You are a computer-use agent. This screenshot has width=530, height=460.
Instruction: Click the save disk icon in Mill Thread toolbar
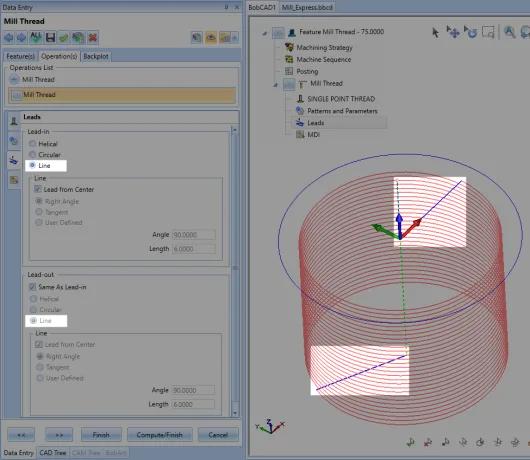coord(50,37)
